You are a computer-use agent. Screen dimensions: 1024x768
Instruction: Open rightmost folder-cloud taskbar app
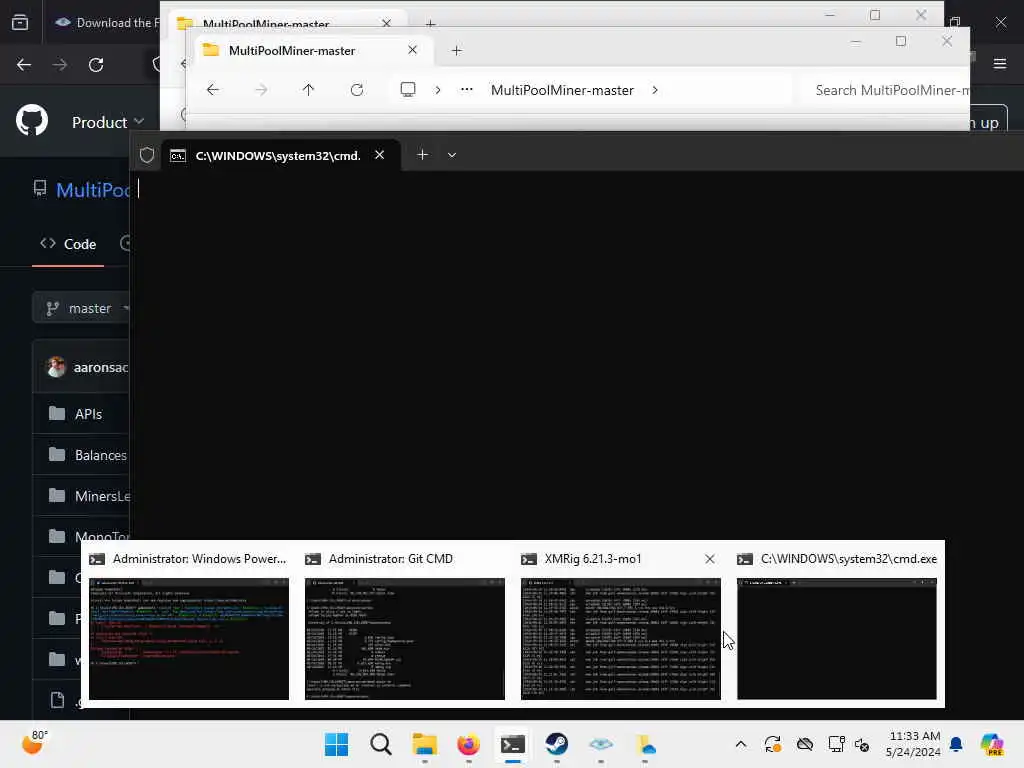click(645, 744)
